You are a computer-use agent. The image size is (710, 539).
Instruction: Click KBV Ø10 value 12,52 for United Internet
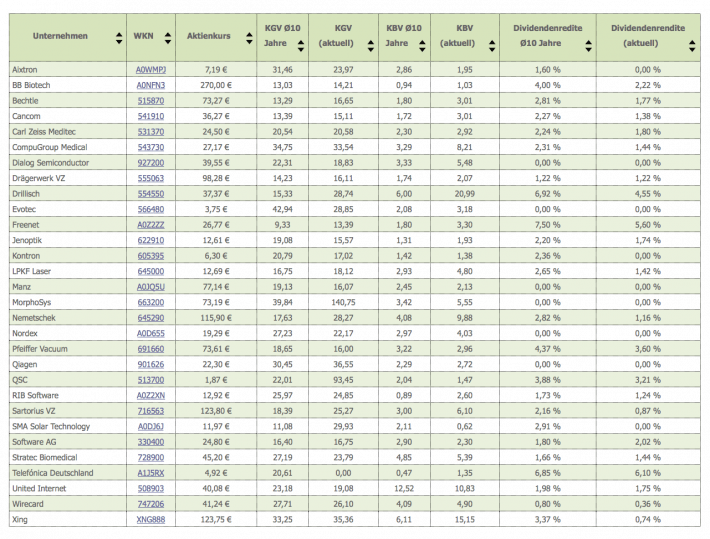pos(404,488)
